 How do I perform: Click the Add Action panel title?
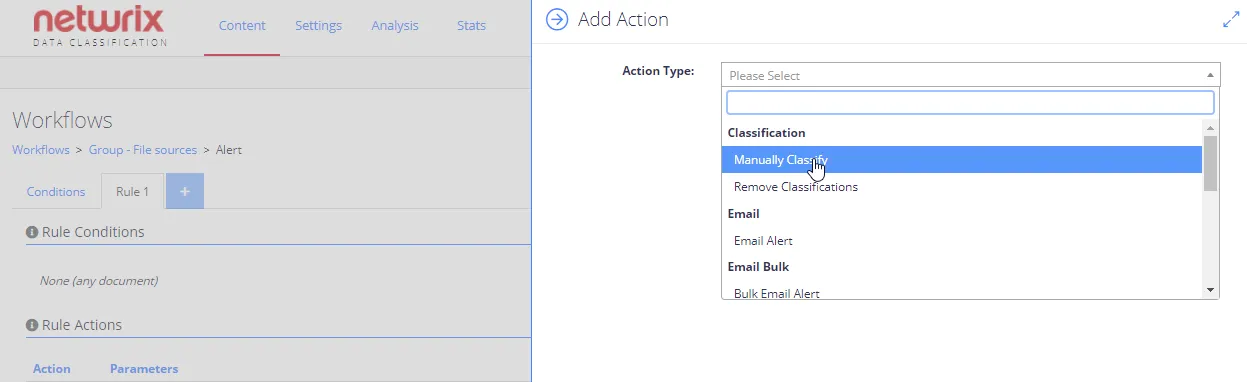623,19
